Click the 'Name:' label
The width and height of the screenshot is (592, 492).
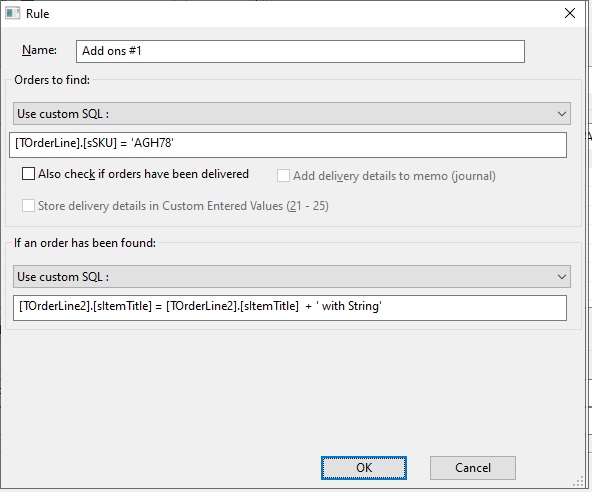pos(39,50)
